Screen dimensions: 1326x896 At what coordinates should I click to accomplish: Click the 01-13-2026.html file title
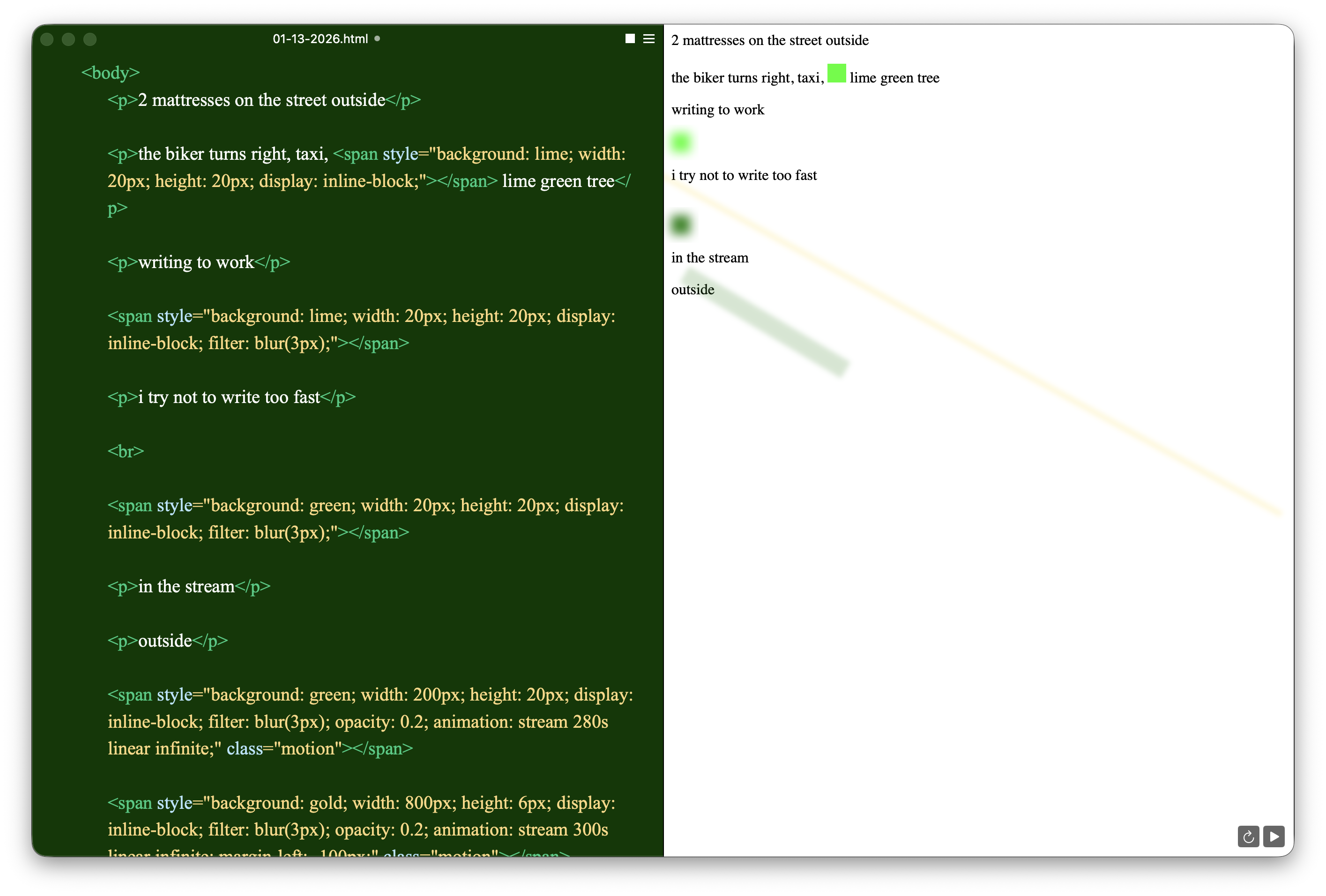pos(320,39)
